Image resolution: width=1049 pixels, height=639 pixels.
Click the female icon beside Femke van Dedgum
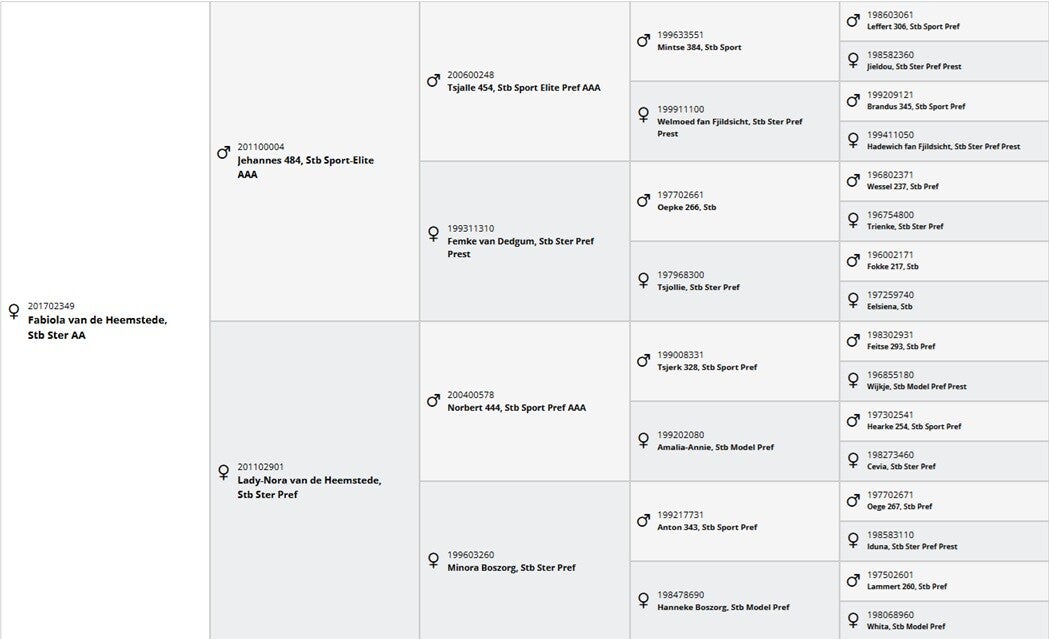point(433,234)
